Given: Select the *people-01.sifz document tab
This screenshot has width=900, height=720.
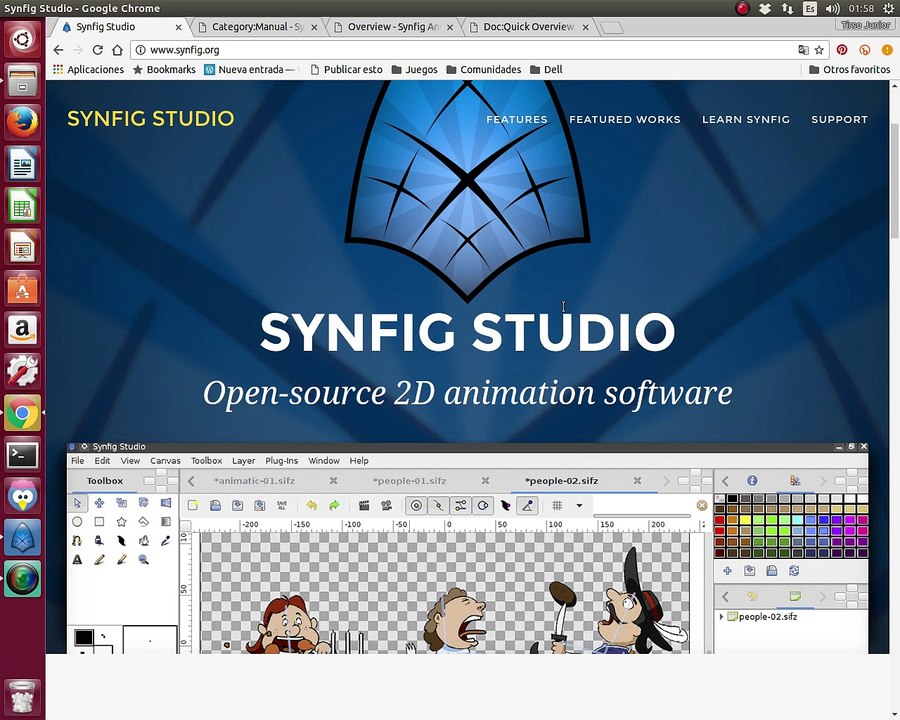Looking at the screenshot, I should [x=410, y=481].
